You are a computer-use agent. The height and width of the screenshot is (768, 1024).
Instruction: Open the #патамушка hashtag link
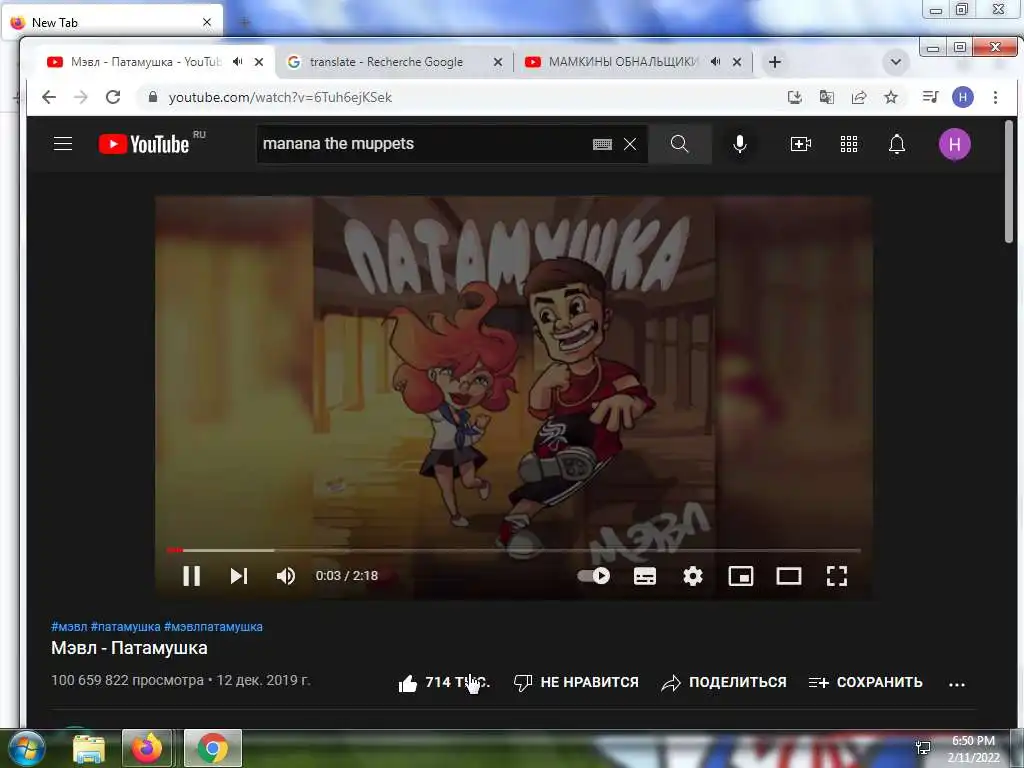click(125, 626)
